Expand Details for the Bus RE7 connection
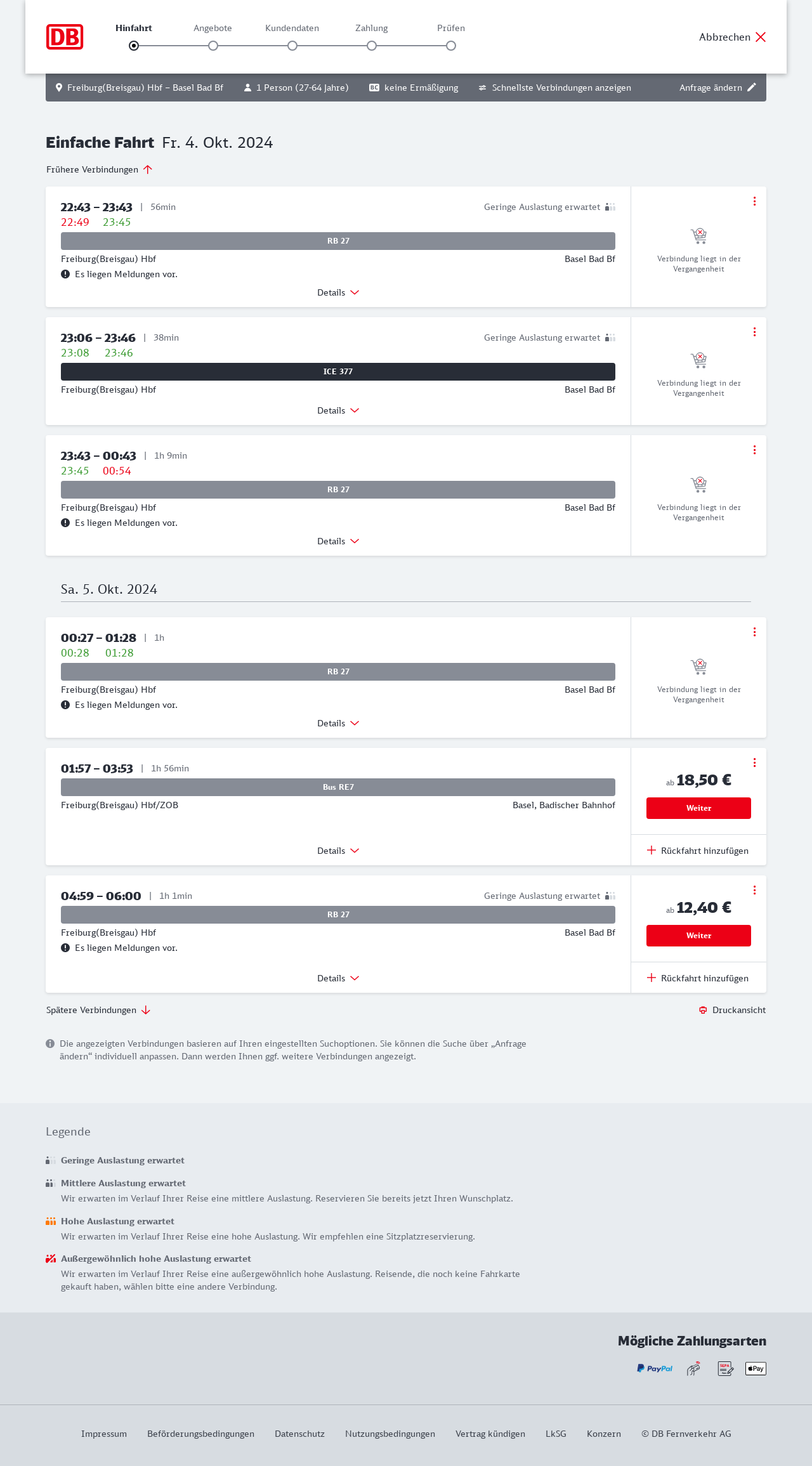Viewport: 812px width, 1466px height. [338, 851]
